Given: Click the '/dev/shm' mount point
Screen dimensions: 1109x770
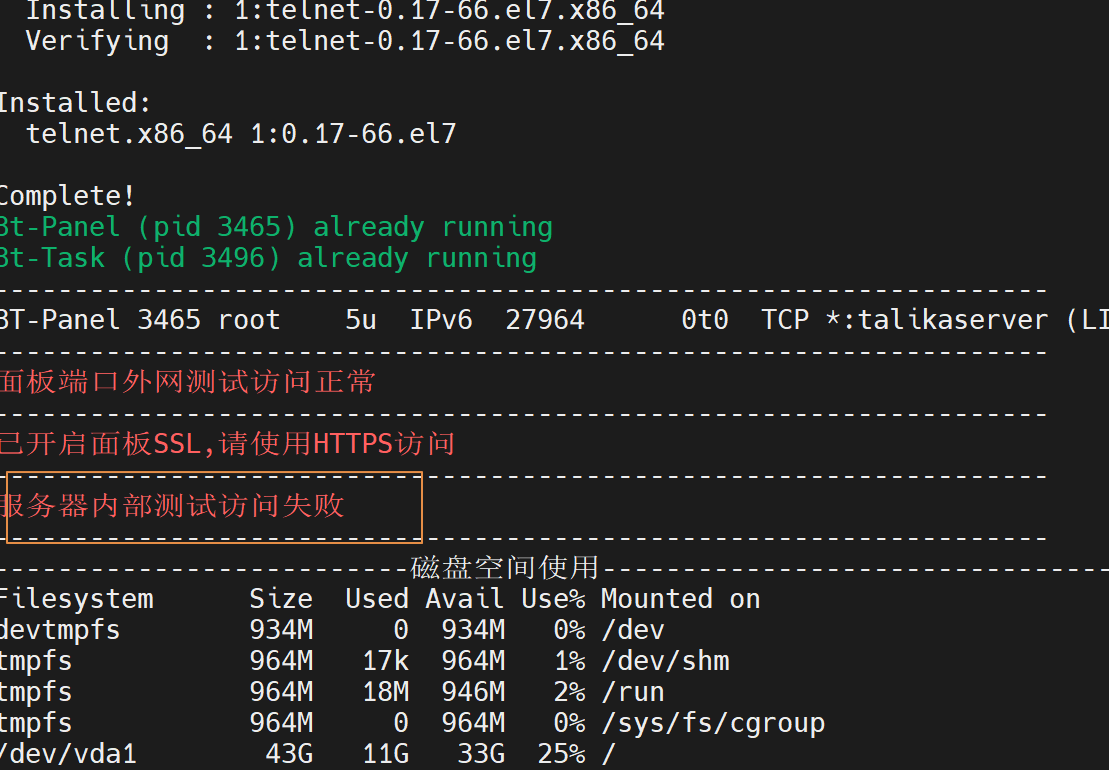Looking at the screenshot, I should click(665, 662).
